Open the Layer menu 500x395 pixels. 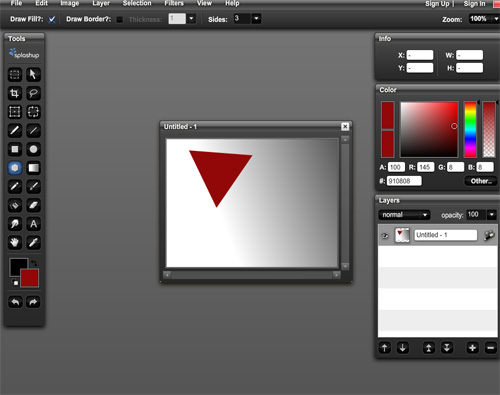(101, 3)
